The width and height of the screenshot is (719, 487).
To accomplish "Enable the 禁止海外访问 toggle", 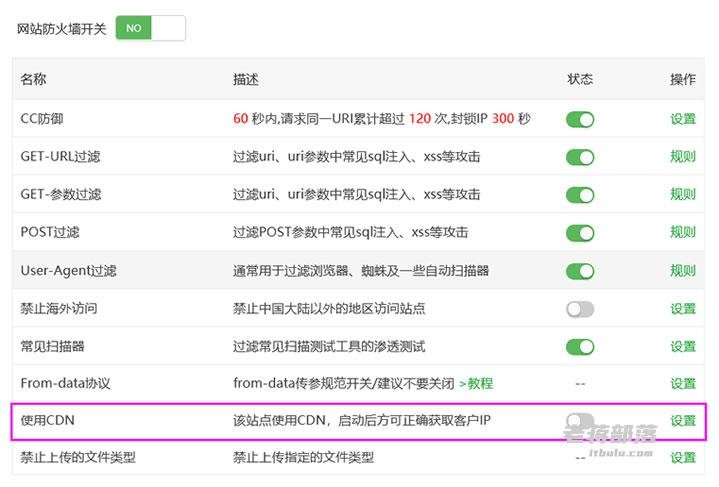I will [x=580, y=309].
